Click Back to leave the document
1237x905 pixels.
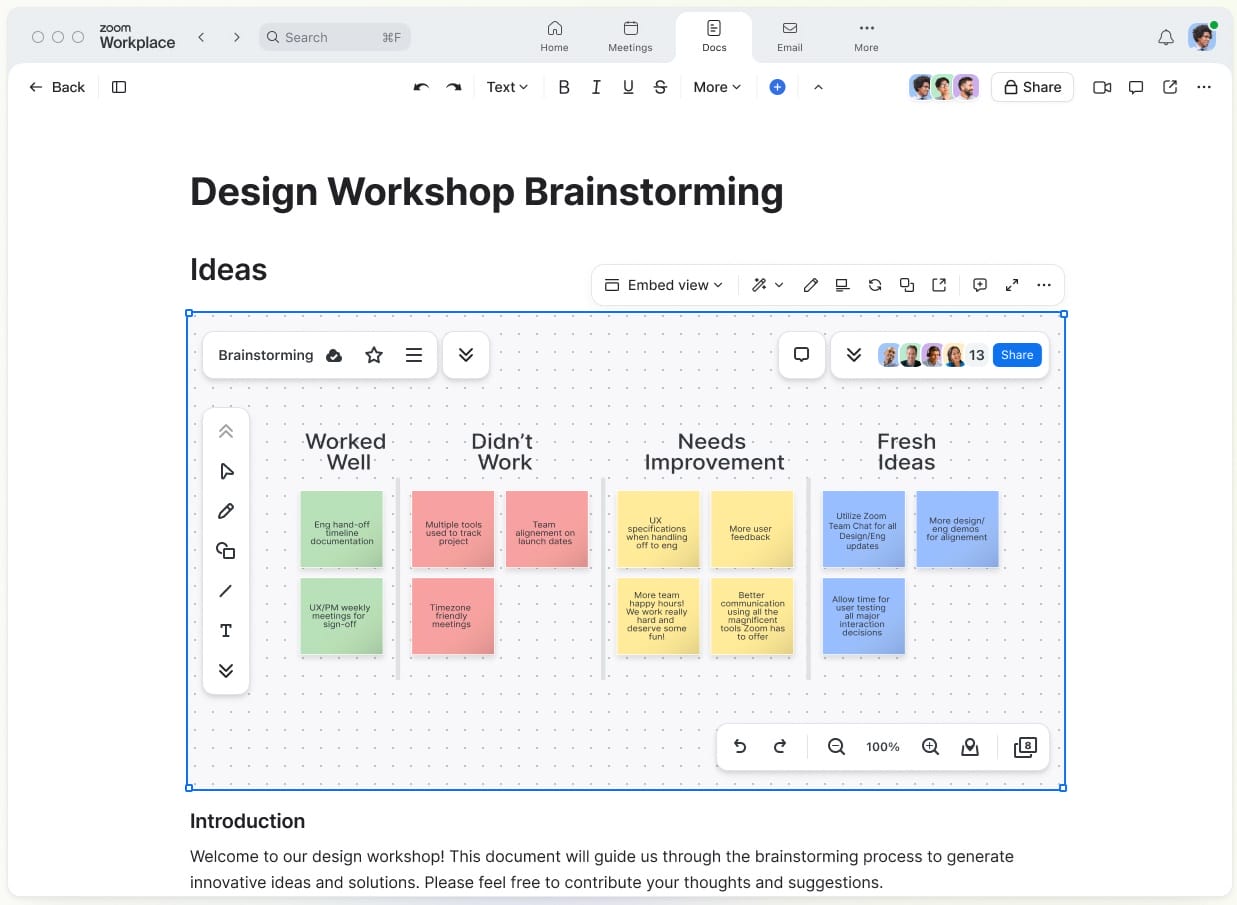coord(57,87)
